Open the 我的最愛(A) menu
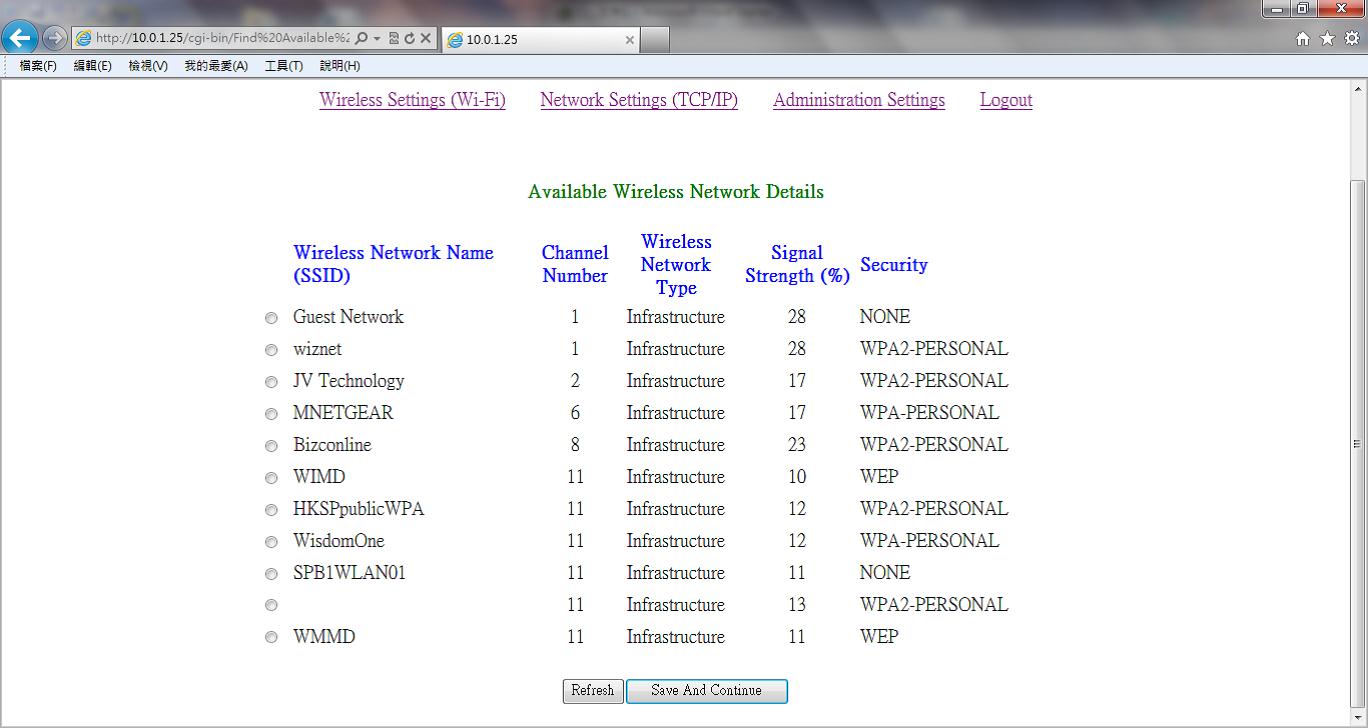This screenshot has width=1368, height=728. 216,66
